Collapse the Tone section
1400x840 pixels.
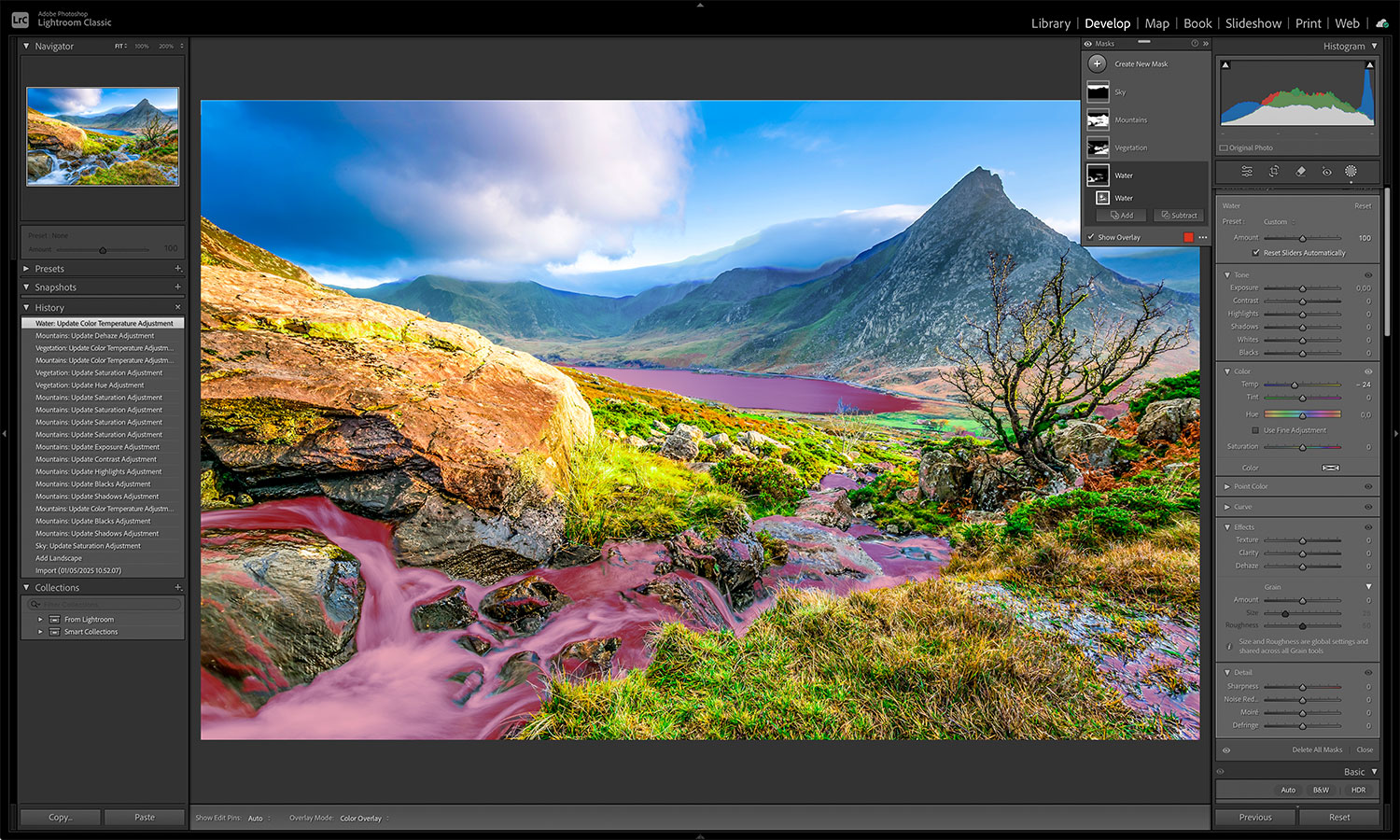1226,274
